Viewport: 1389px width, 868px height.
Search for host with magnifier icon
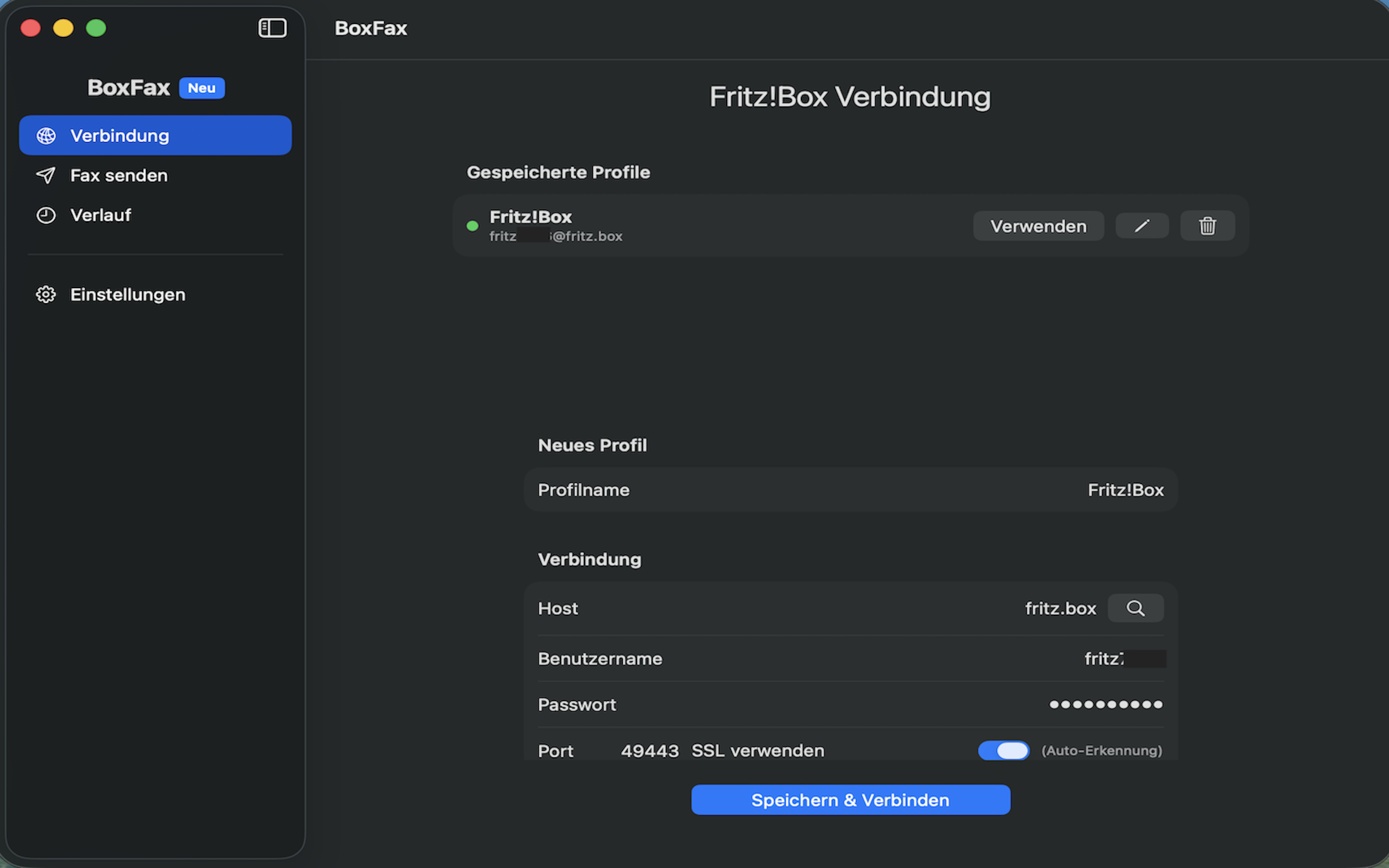(1135, 608)
